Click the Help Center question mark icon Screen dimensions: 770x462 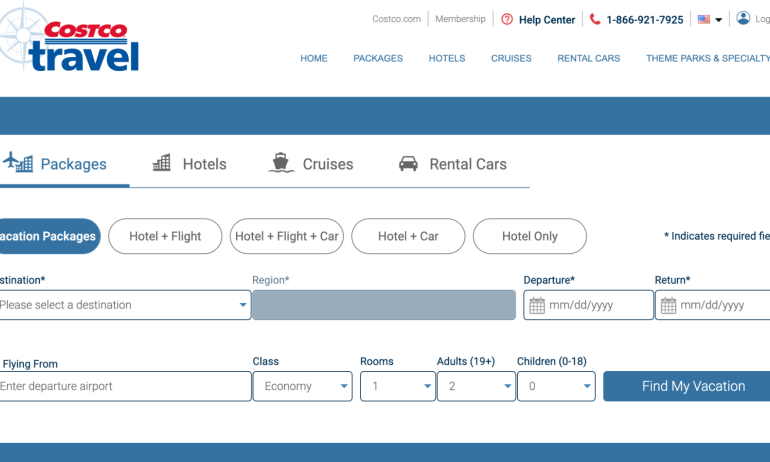pyautogui.click(x=507, y=19)
